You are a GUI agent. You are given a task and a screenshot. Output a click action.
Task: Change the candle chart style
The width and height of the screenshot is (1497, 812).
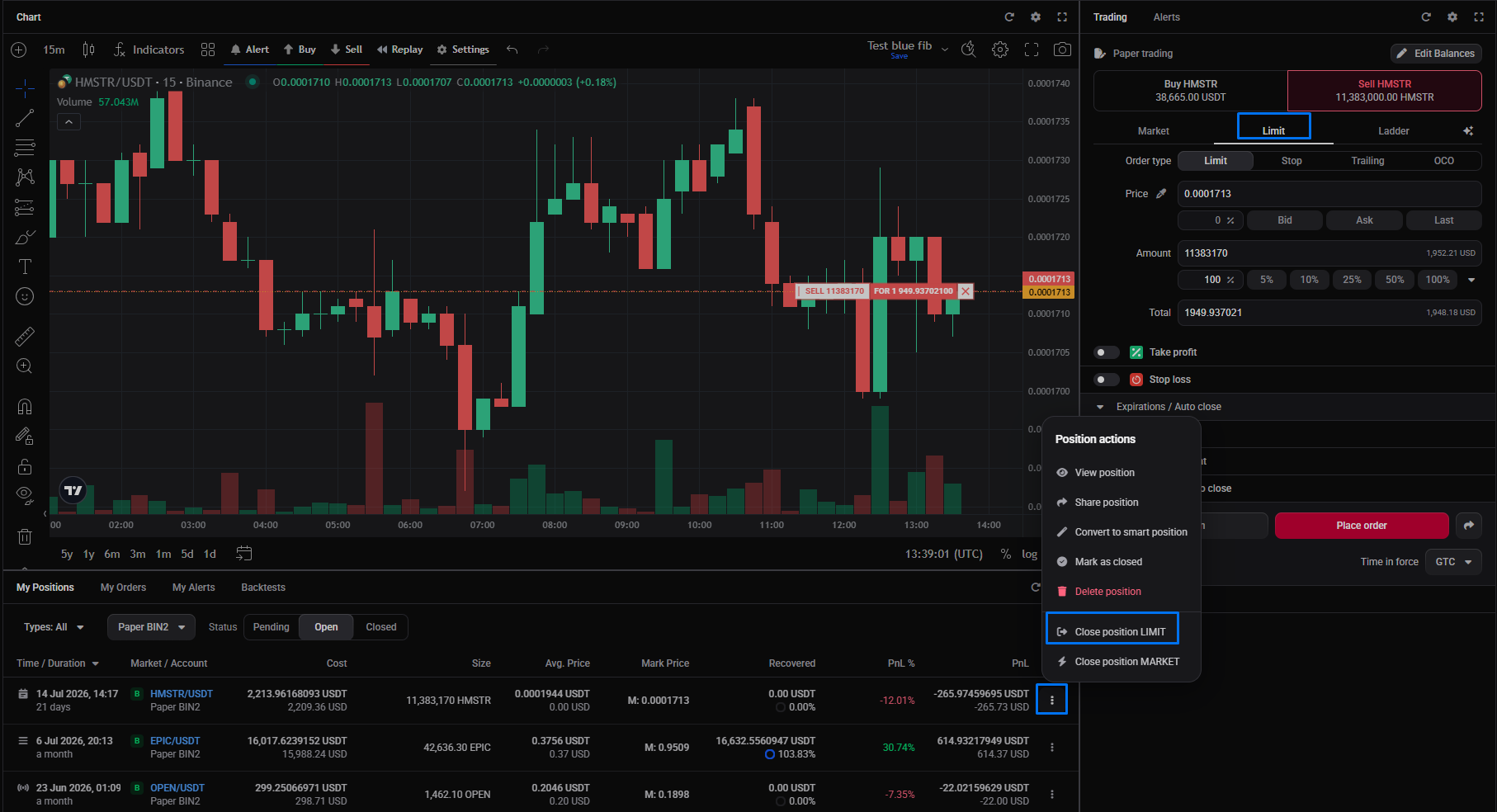click(x=88, y=50)
